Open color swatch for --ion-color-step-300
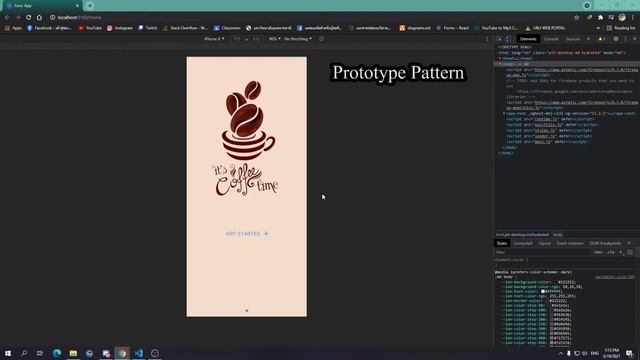This screenshot has height=360, width=640. [x=551, y=329]
